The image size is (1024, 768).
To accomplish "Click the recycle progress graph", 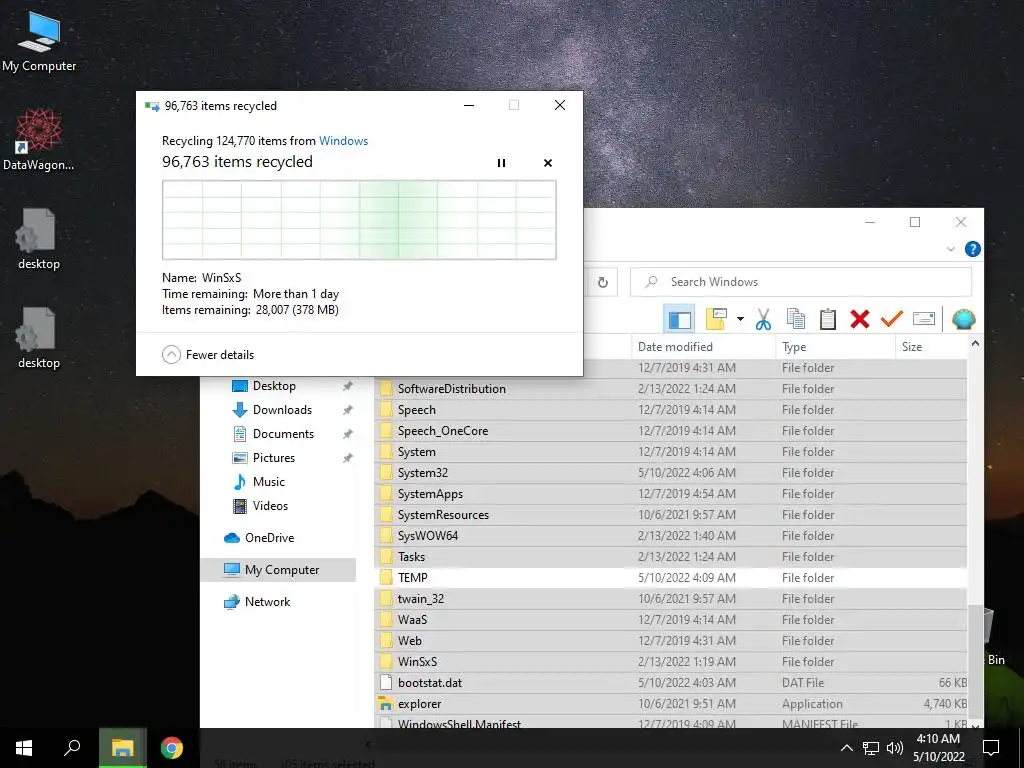I will [x=359, y=220].
